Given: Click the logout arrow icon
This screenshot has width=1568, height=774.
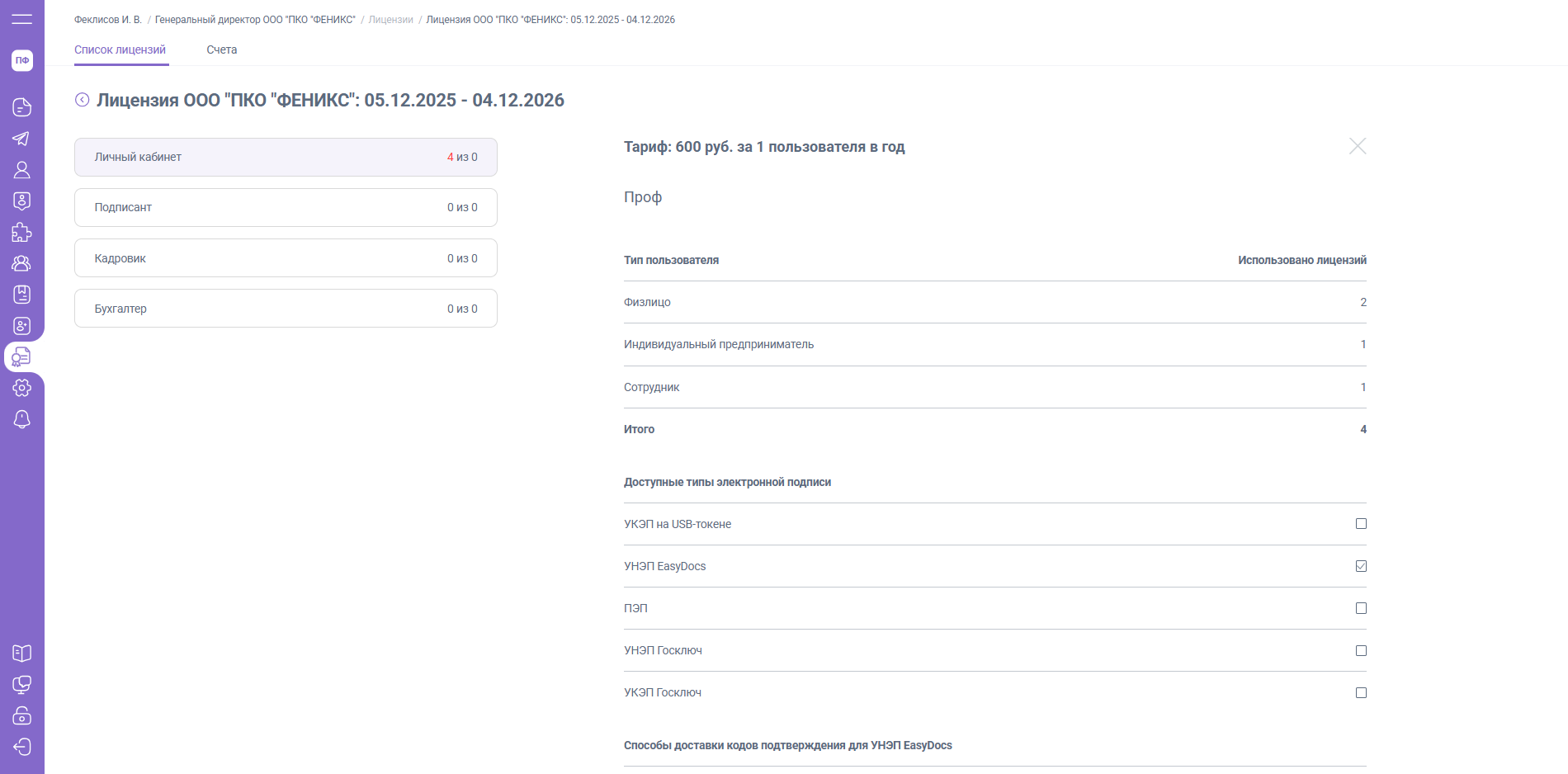Looking at the screenshot, I should [21, 747].
